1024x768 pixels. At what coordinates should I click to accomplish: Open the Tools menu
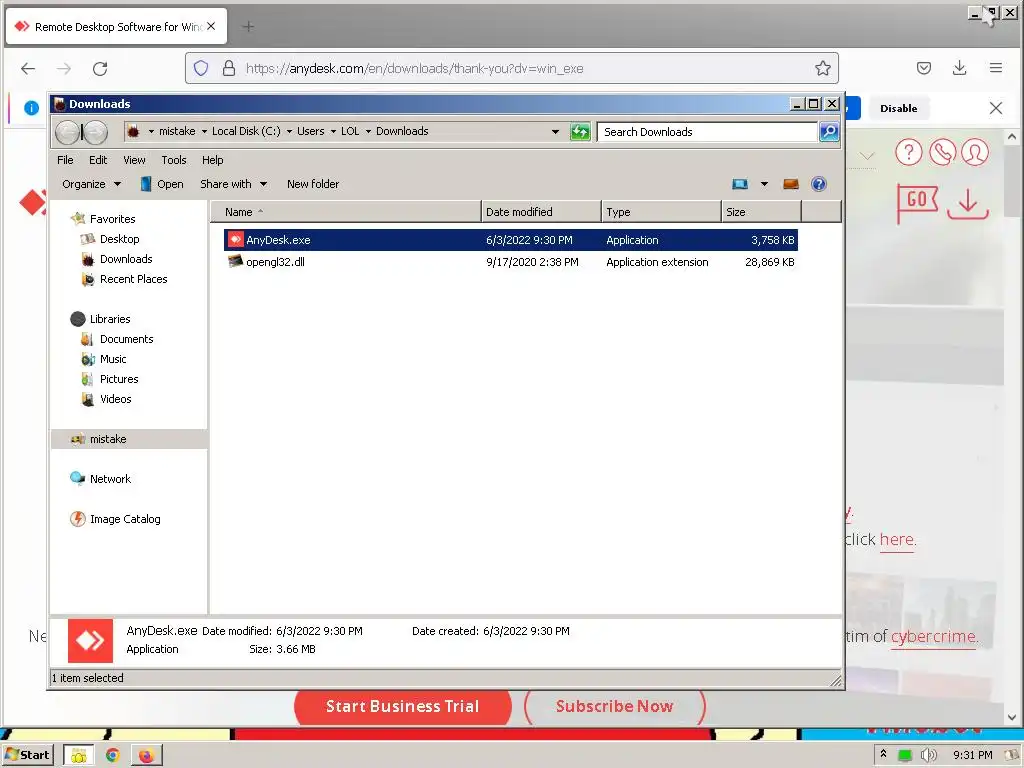pos(174,160)
